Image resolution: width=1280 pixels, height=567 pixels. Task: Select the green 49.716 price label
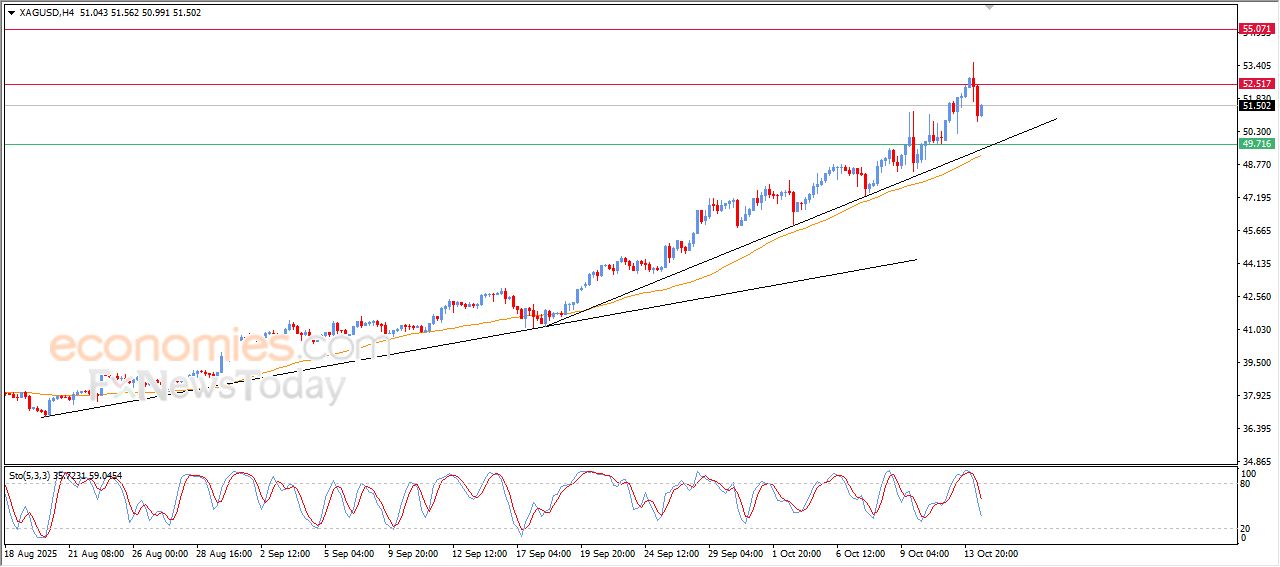pos(1256,144)
